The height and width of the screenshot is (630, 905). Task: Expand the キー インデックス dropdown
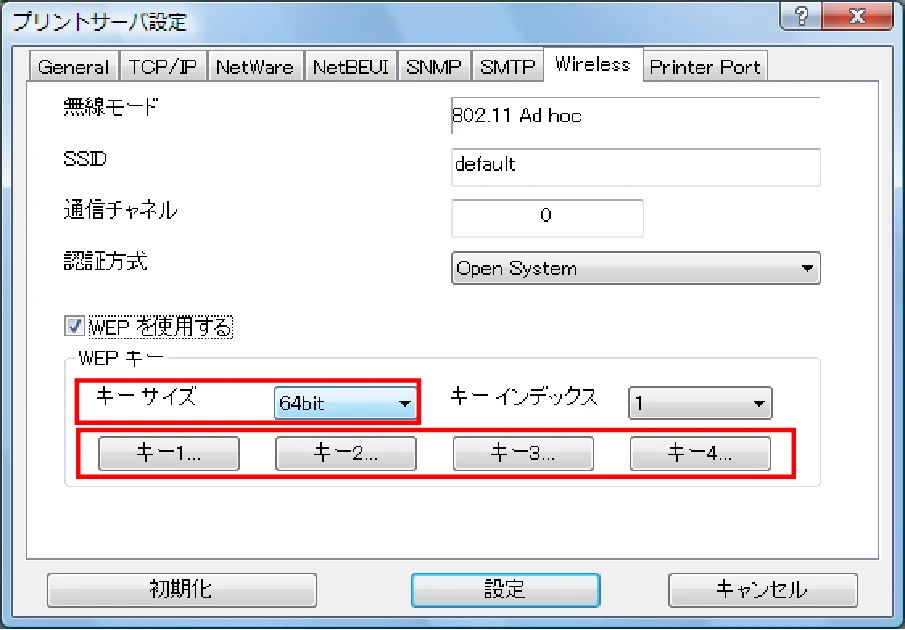point(700,402)
